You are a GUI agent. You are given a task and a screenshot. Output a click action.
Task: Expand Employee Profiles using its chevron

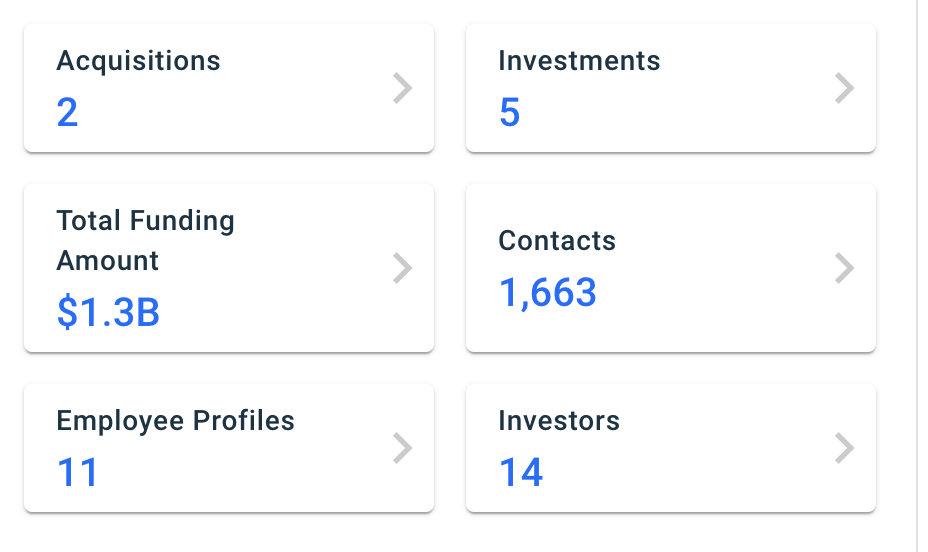(402, 448)
